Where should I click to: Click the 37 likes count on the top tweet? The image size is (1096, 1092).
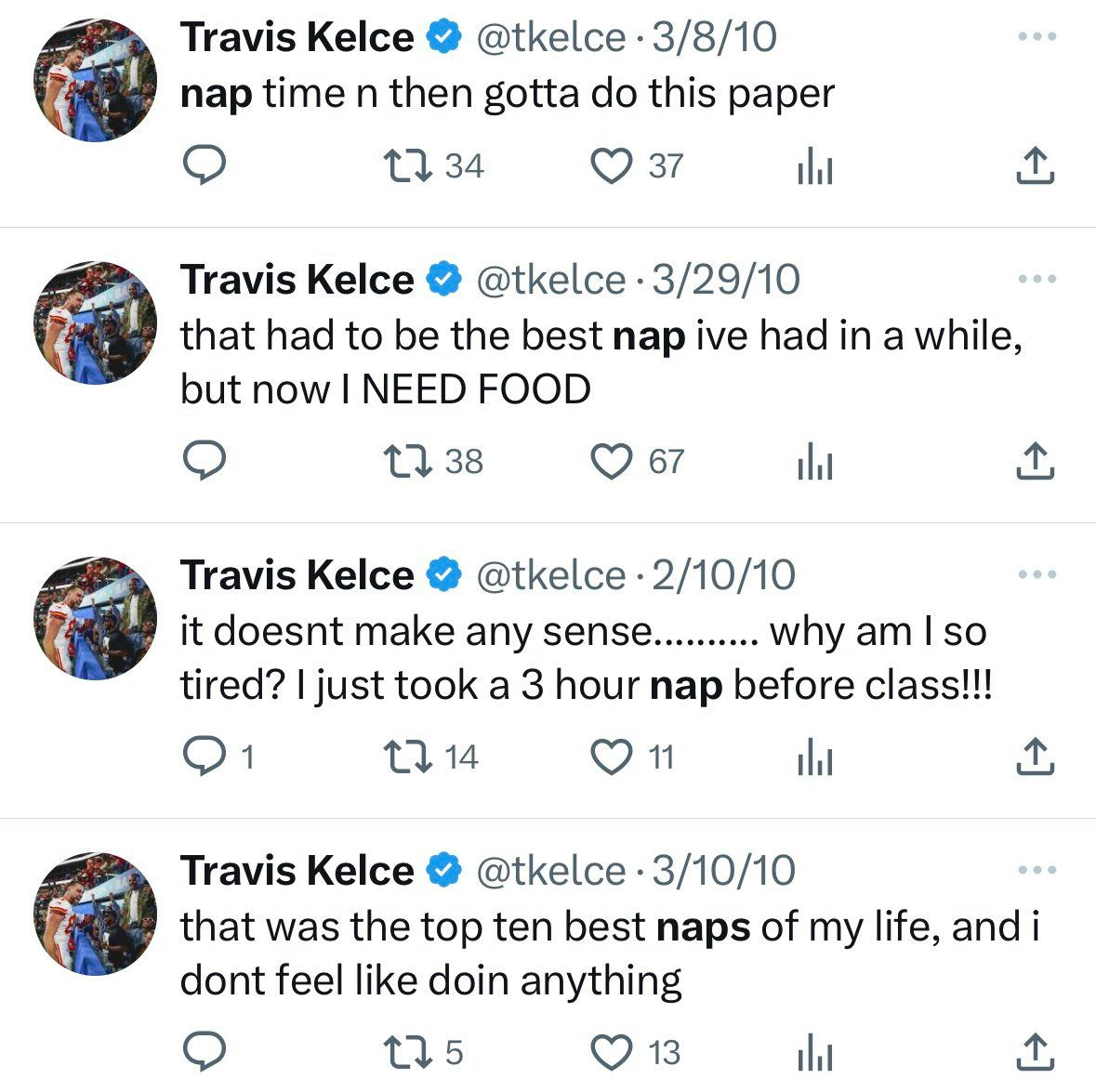[x=667, y=166]
